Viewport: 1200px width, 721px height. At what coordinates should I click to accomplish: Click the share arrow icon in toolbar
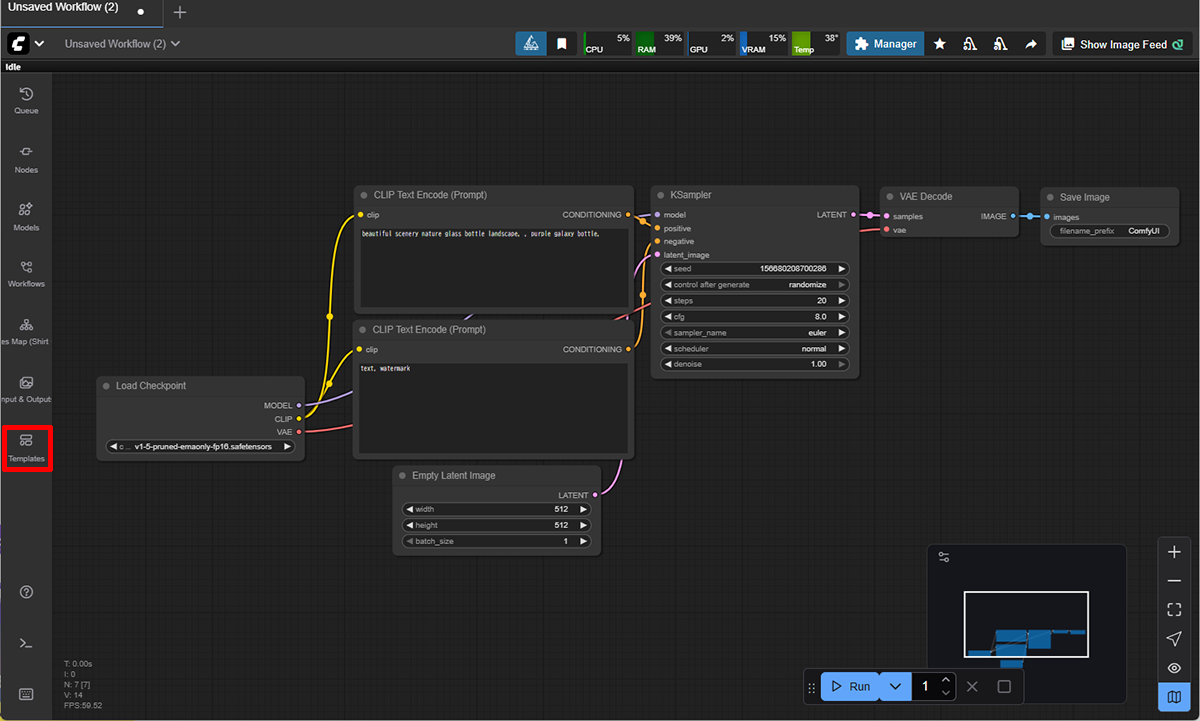(1031, 44)
